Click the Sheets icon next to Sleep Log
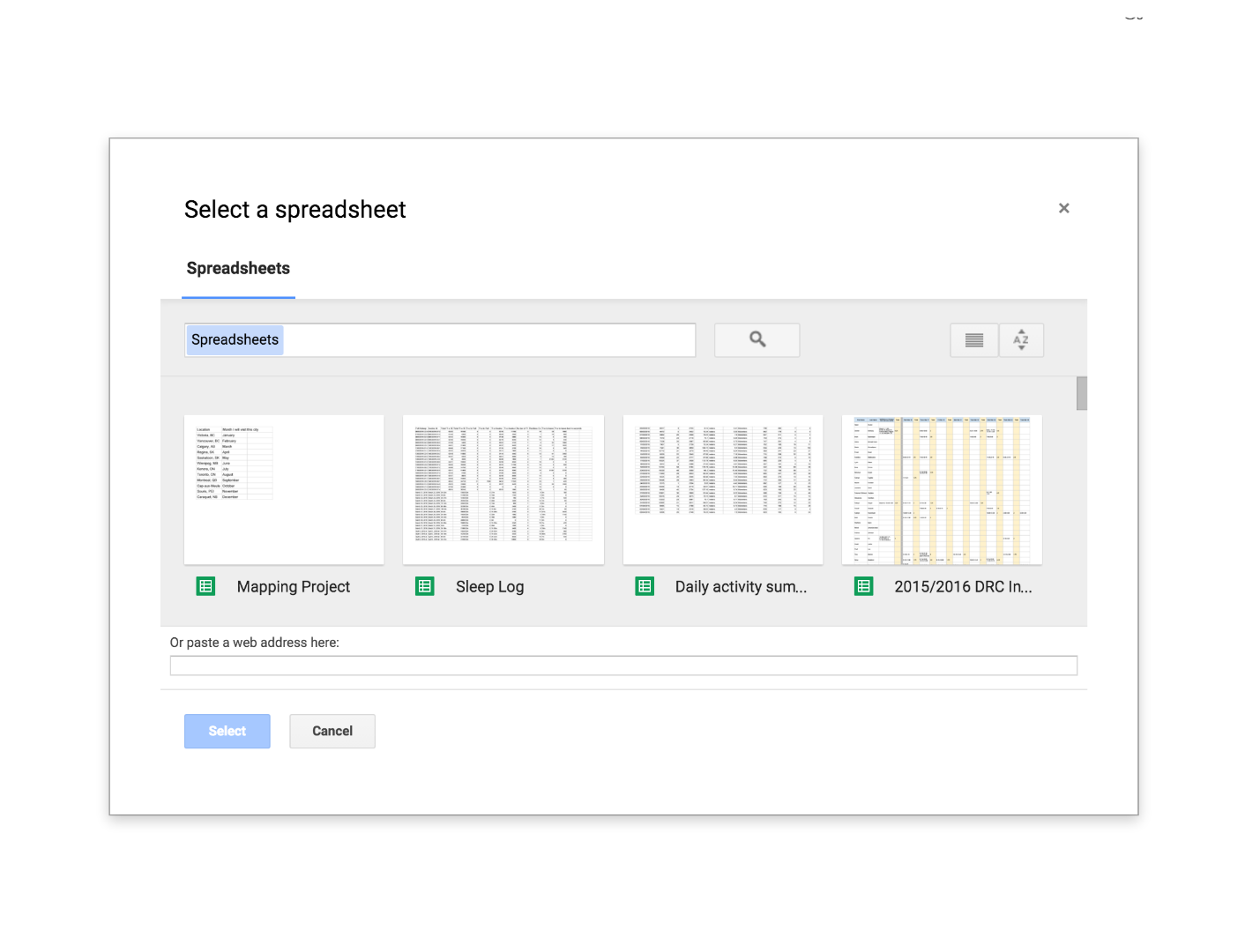Image resolution: width=1245 pixels, height=952 pixels. [425, 585]
